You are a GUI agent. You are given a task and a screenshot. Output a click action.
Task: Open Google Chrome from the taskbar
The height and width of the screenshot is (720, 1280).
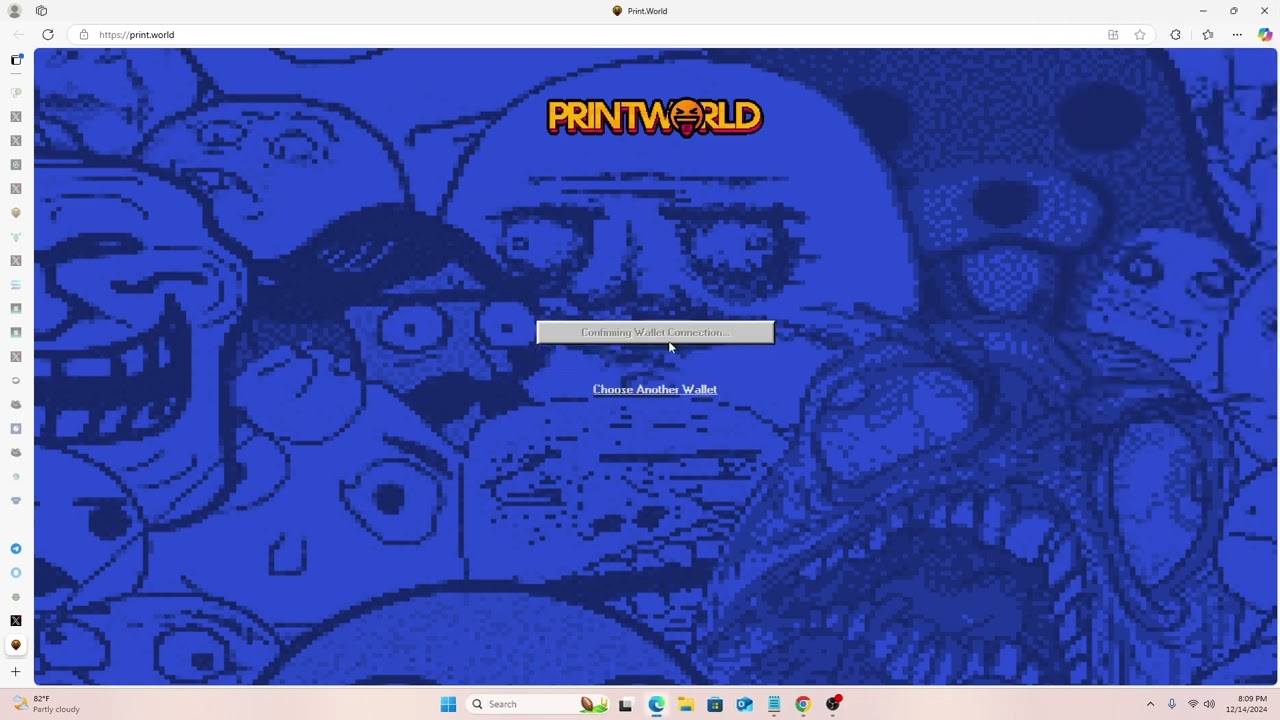(803, 704)
